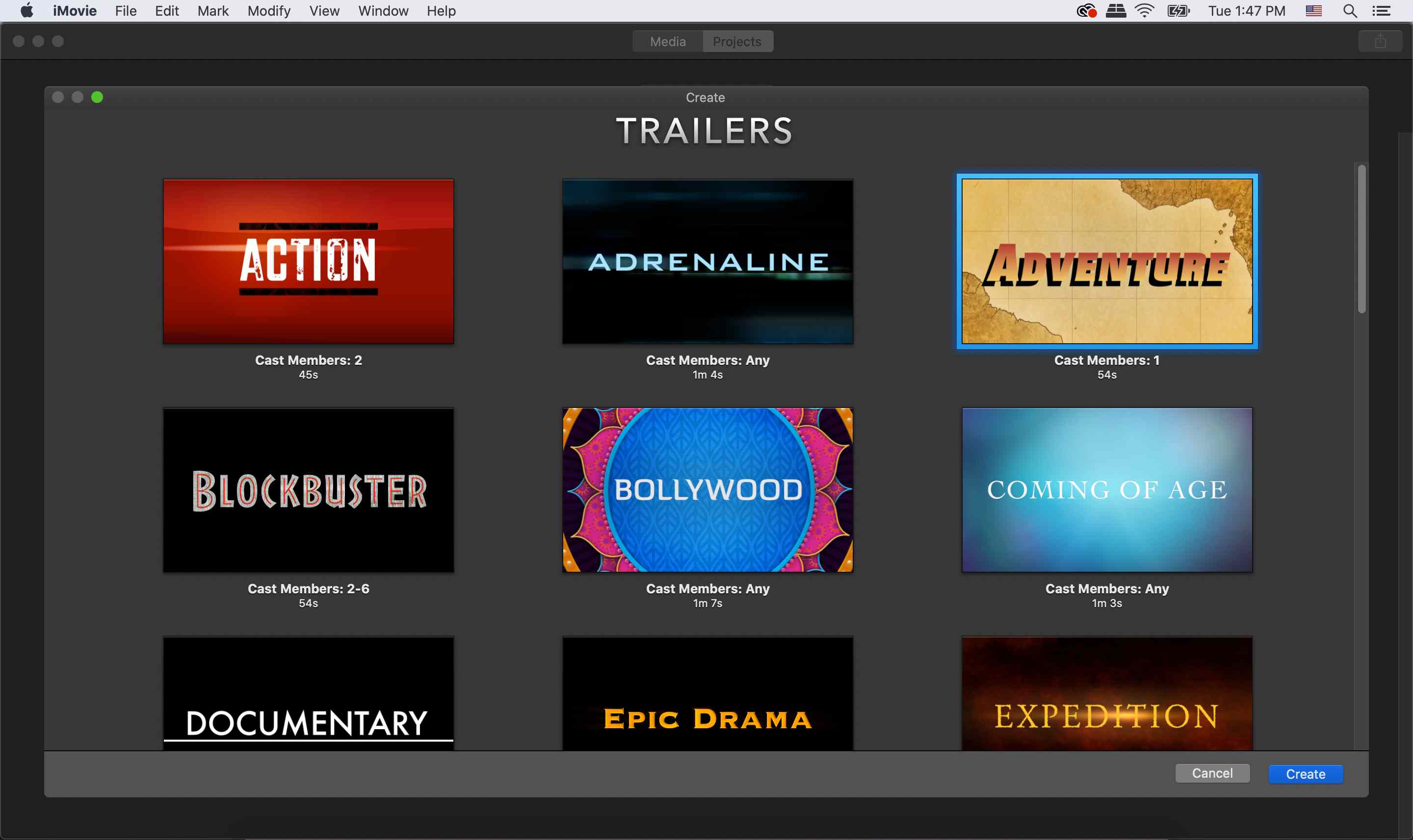Click the TRAILERS heading
The image size is (1413, 840).
pos(705,131)
